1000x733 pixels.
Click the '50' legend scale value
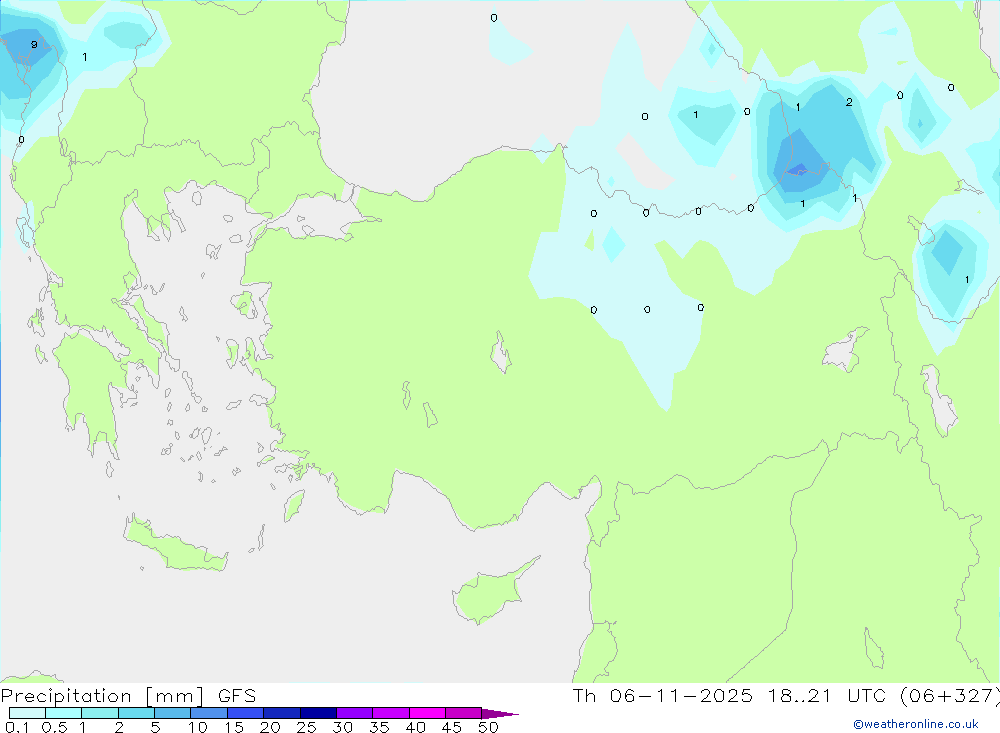[x=488, y=727]
